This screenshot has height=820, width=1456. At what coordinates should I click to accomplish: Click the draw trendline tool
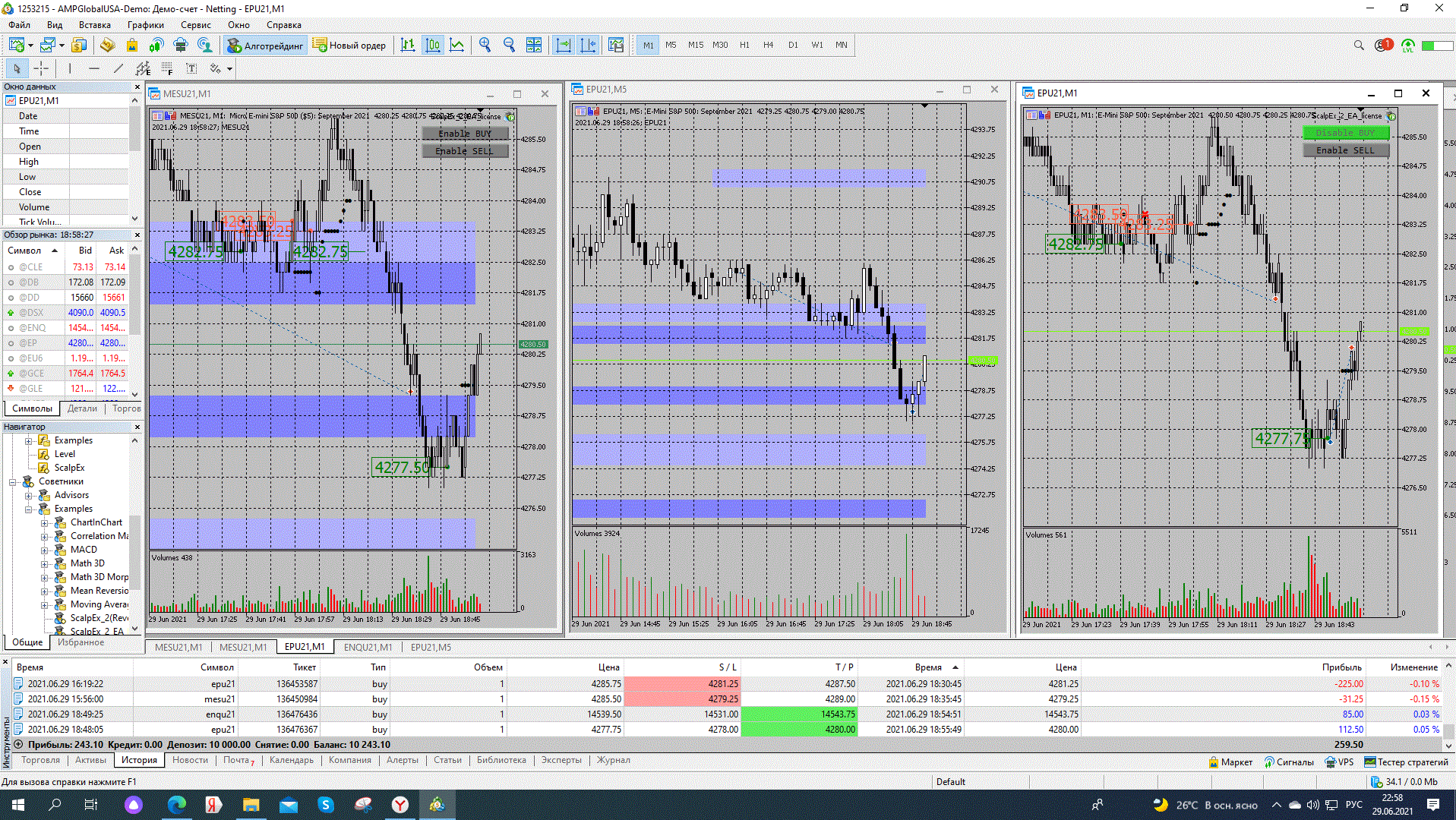(x=118, y=69)
